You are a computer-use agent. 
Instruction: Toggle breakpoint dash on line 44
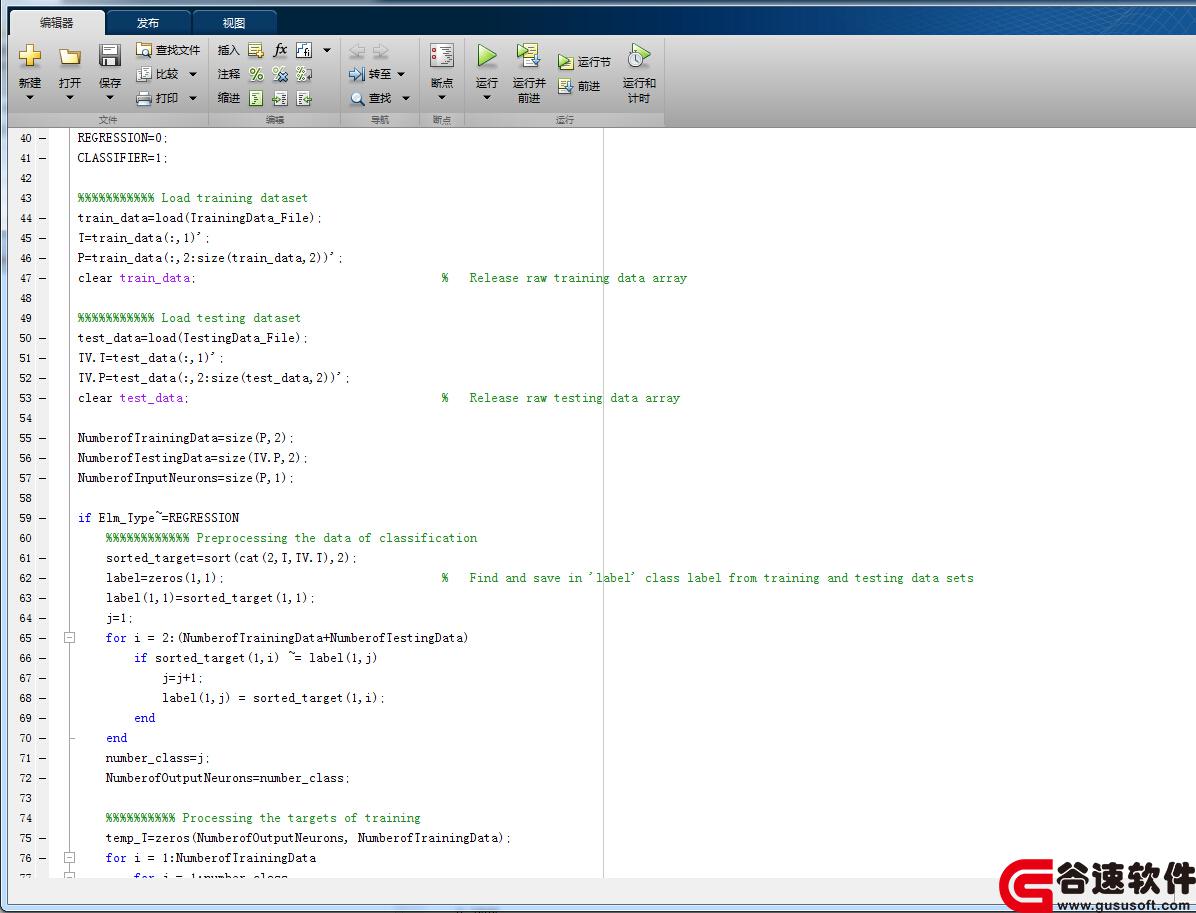43,218
